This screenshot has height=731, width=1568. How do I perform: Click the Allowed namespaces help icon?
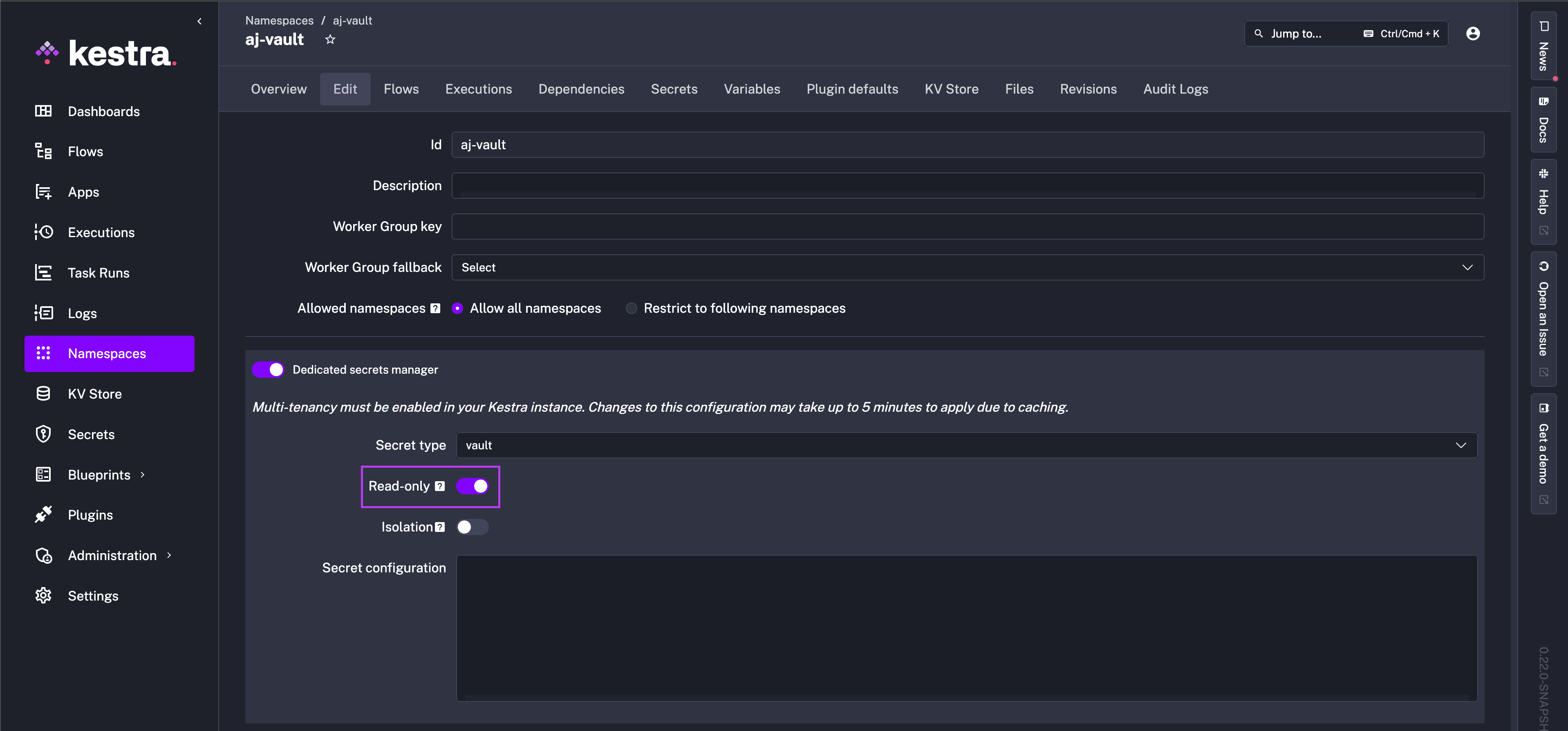point(435,309)
